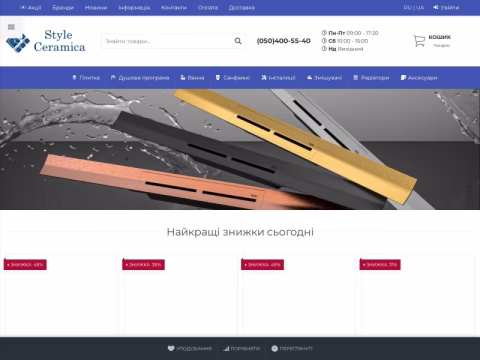Click the Плитка category icon
Viewport: 480px width, 360px height.
(74, 78)
